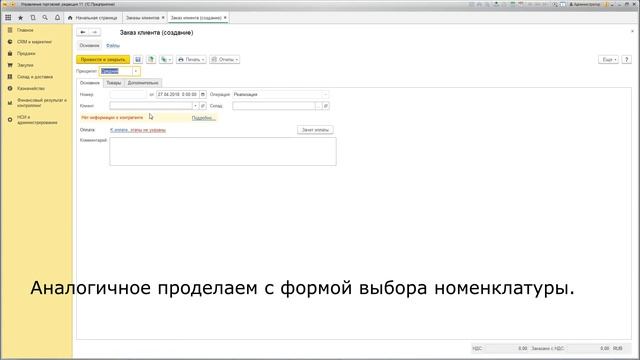Screen dimensions: 640x360
Task: Click open icon next to Склад field
Action: click(326, 106)
